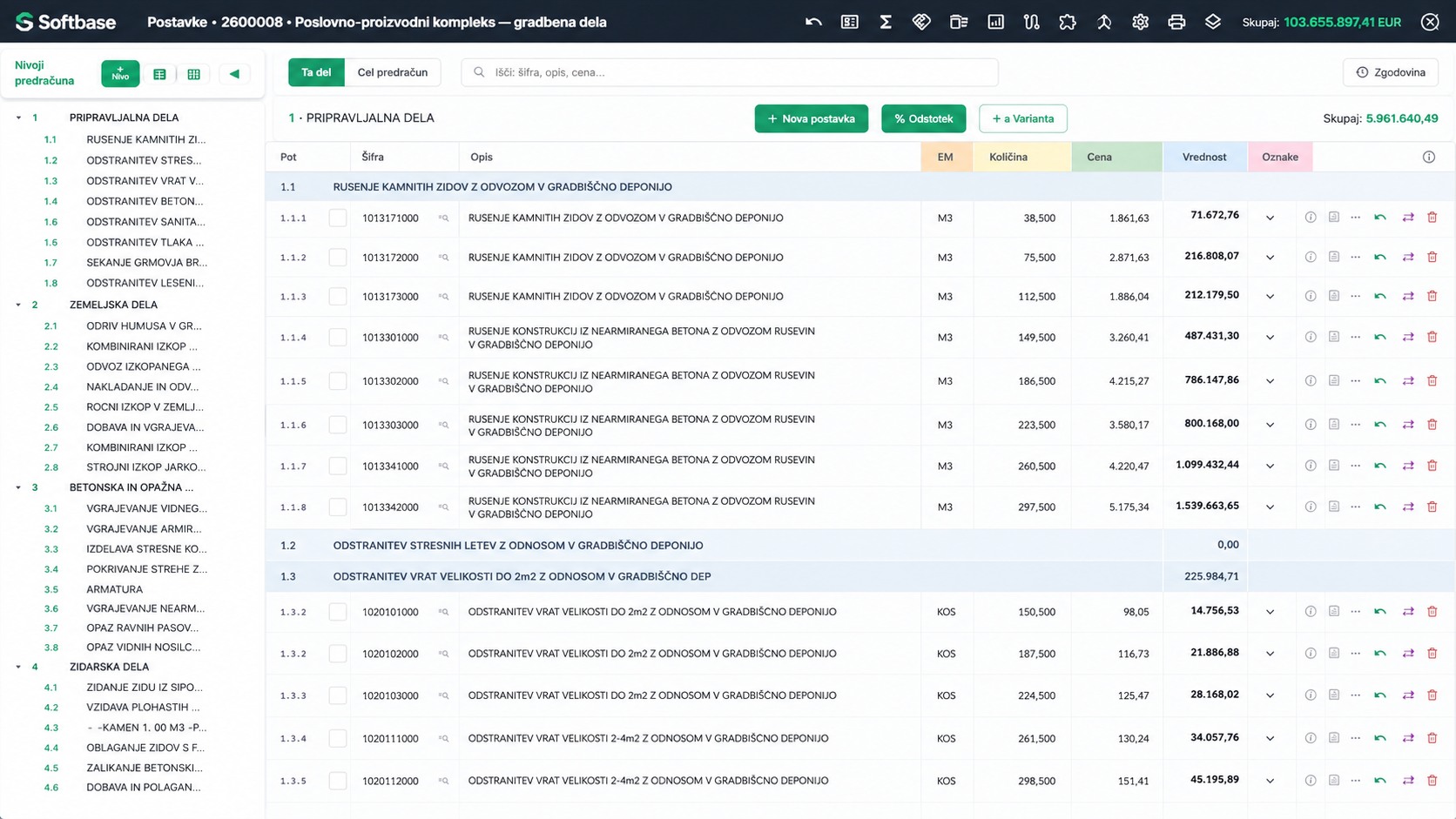Click the sigma summation icon in header
Viewport: 1456px width, 819px height.
pos(886,22)
